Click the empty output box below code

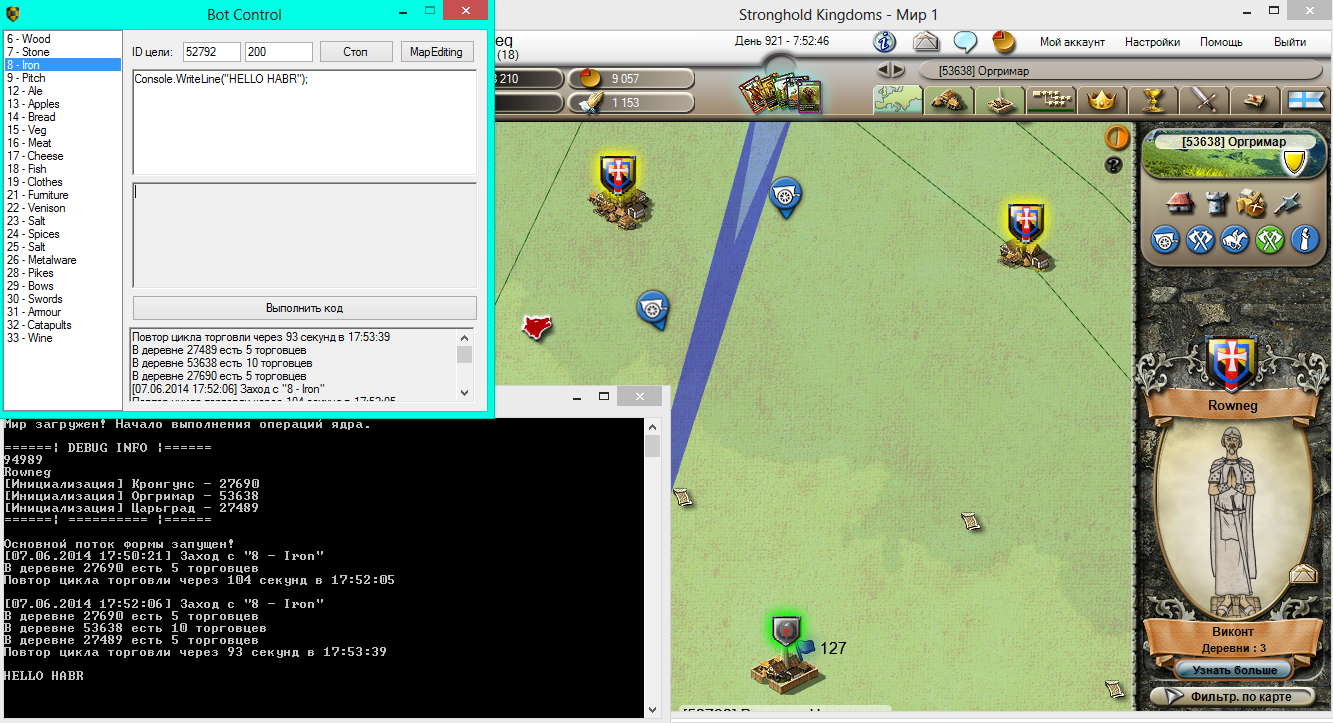point(305,235)
